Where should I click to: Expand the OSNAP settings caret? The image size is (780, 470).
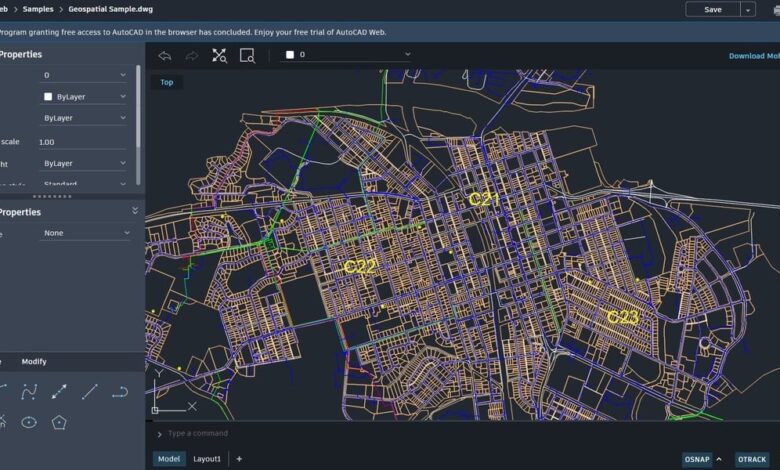click(719, 459)
